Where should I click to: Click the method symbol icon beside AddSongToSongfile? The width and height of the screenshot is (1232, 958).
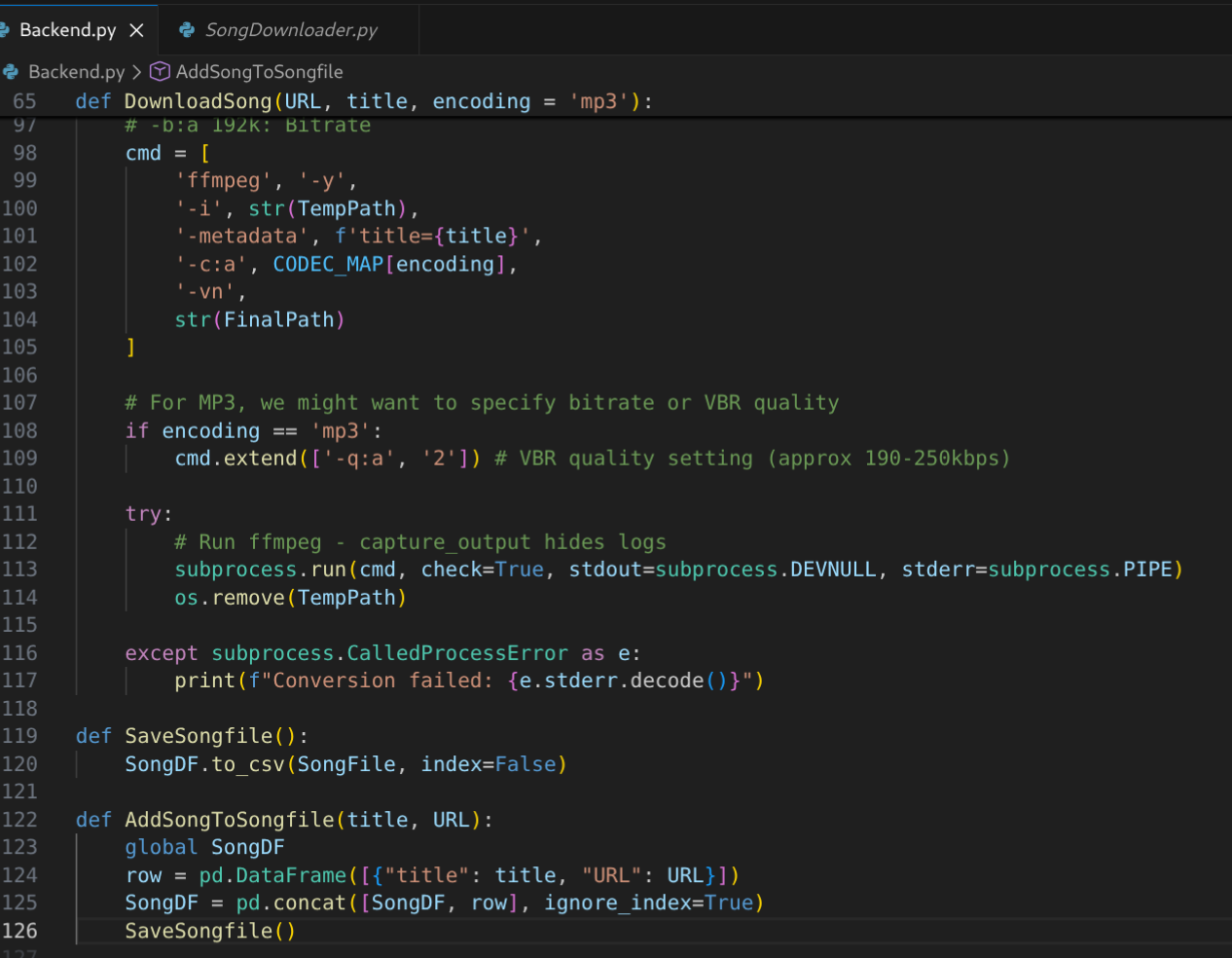coord(161,72)
